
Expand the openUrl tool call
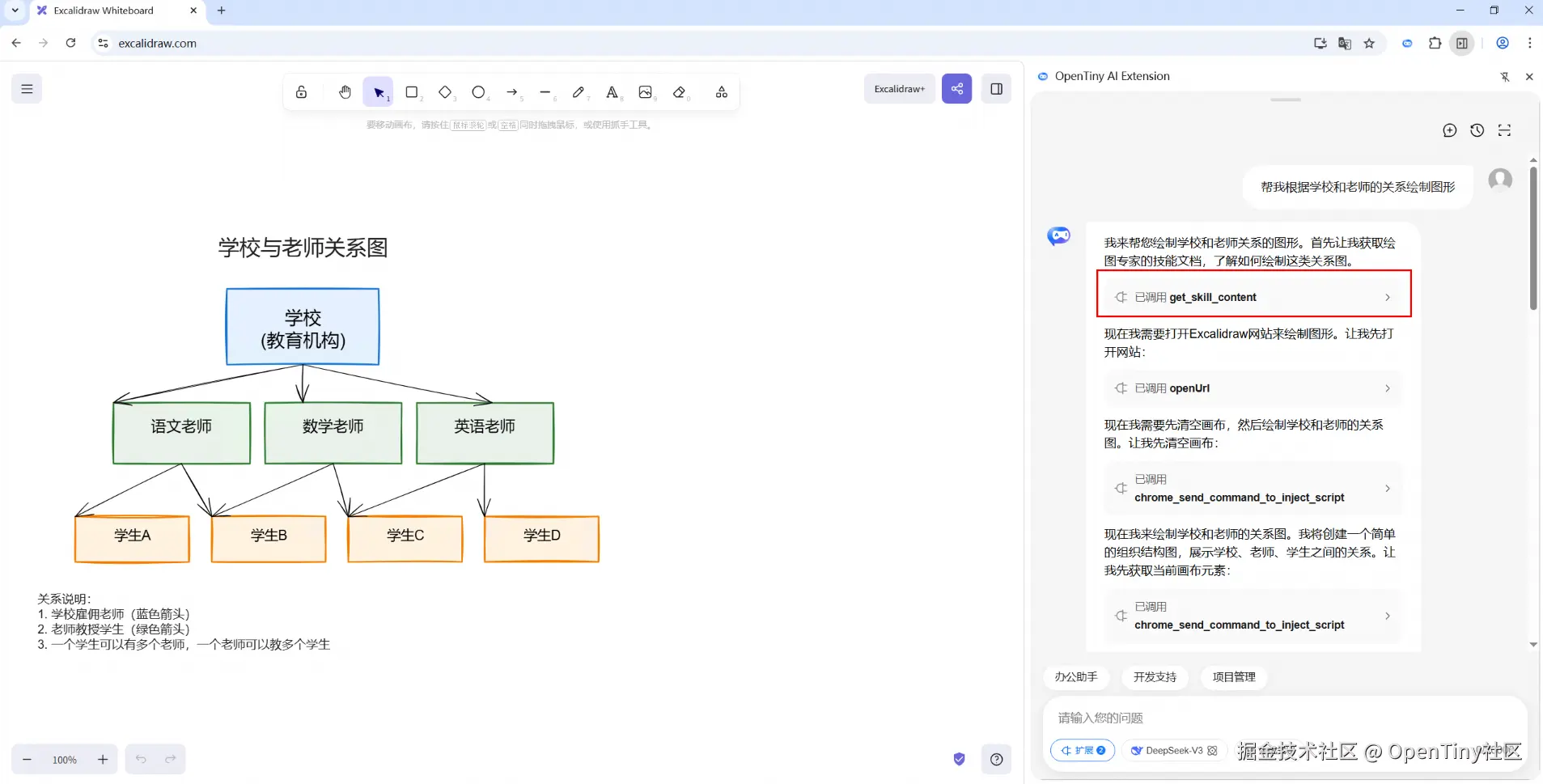pyautogui.click(x=1253, y=388)
